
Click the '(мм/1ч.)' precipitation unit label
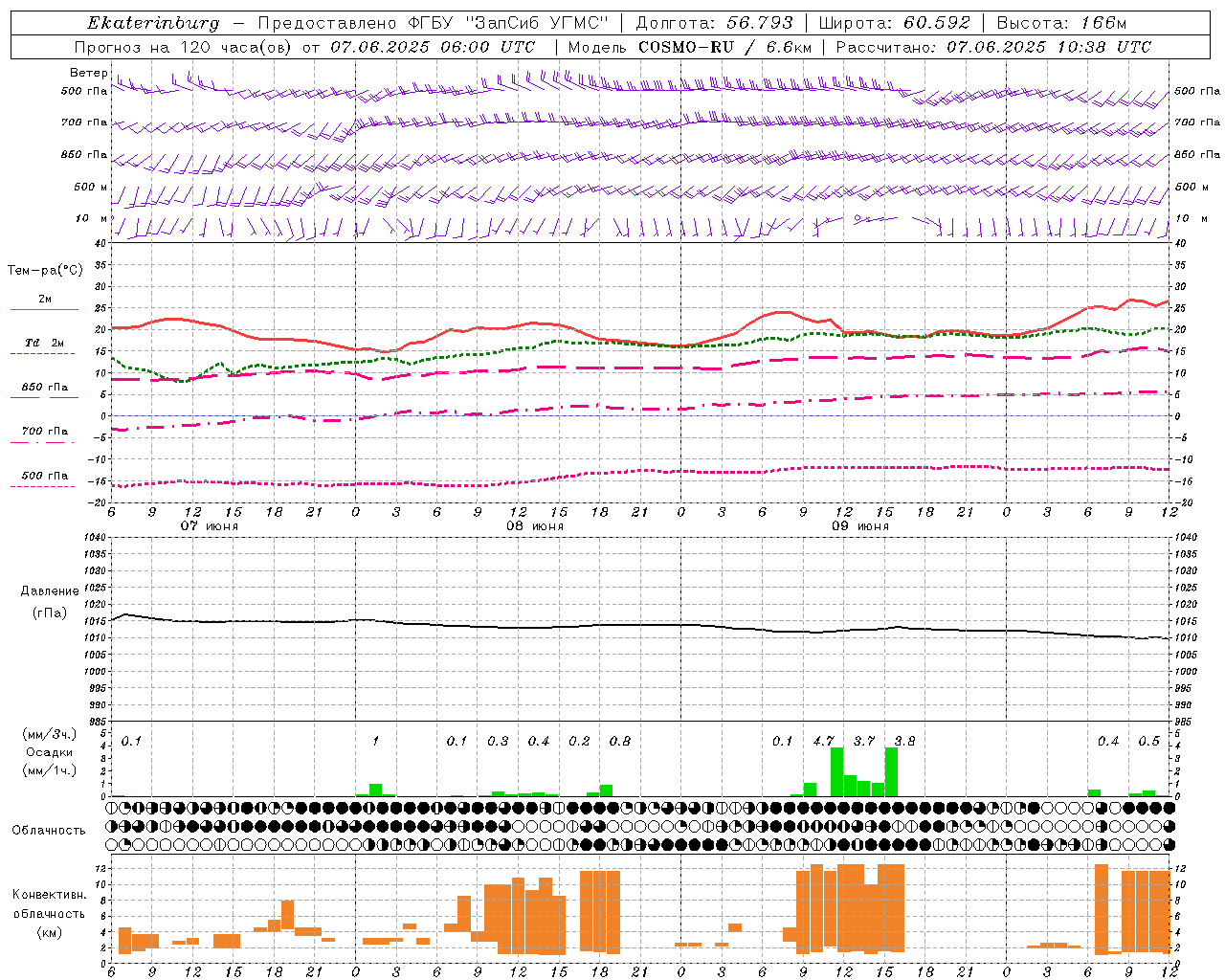coord(50,770)
